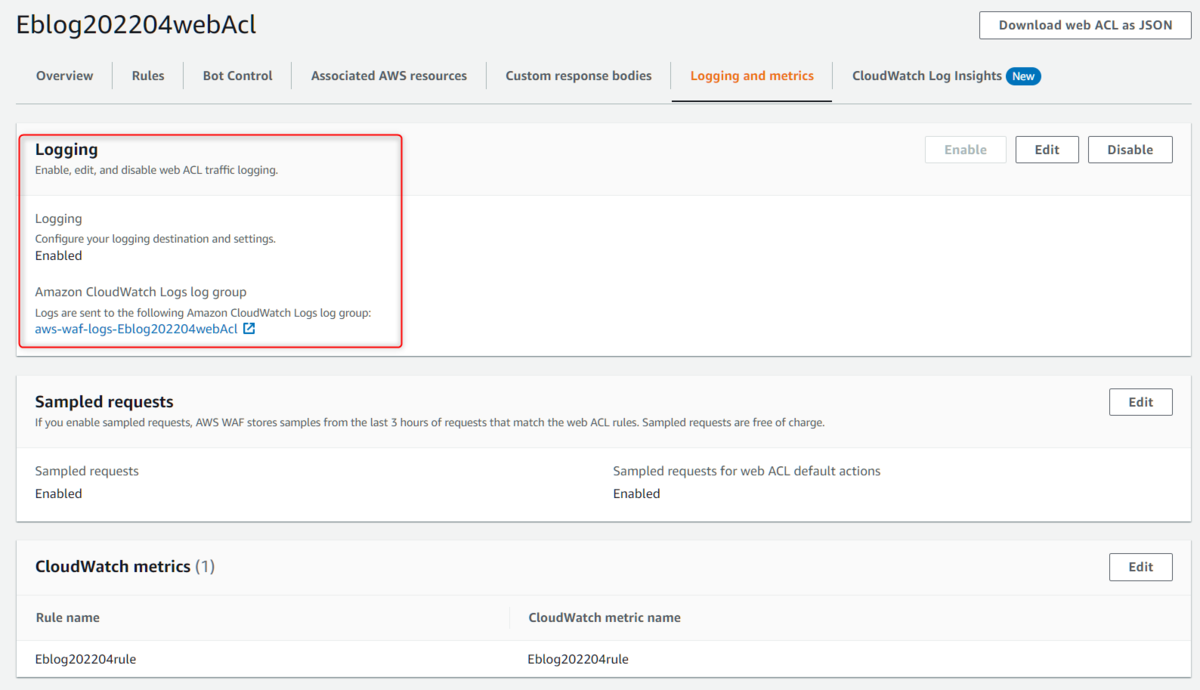Click Enabled under Sampled requests label

pyautogui.click(x=59, y=494)
